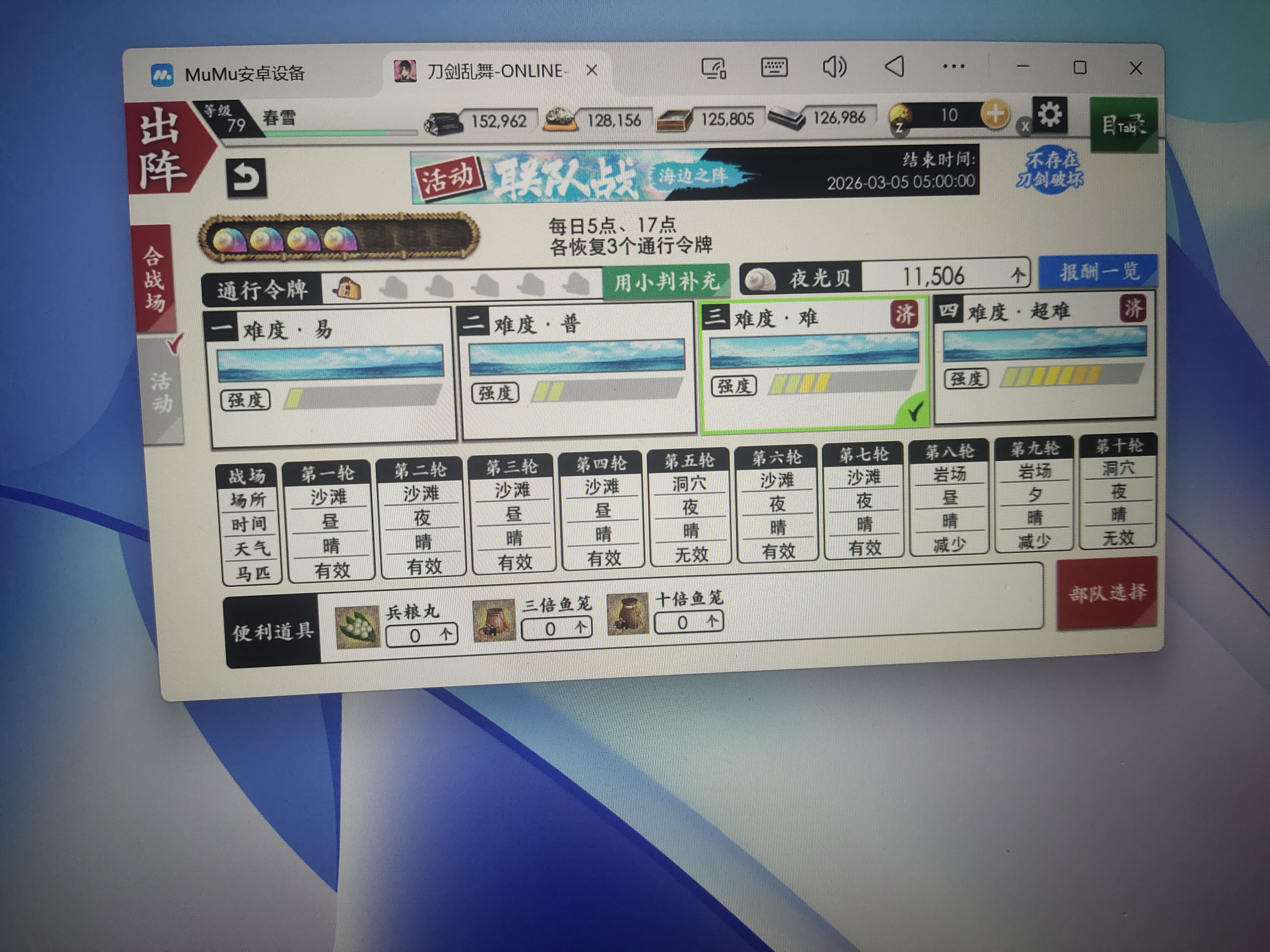Viewport: 1270px width, 952px height.
Task: Click the 用小判补充 button
Action: click(x=666, y=282)
